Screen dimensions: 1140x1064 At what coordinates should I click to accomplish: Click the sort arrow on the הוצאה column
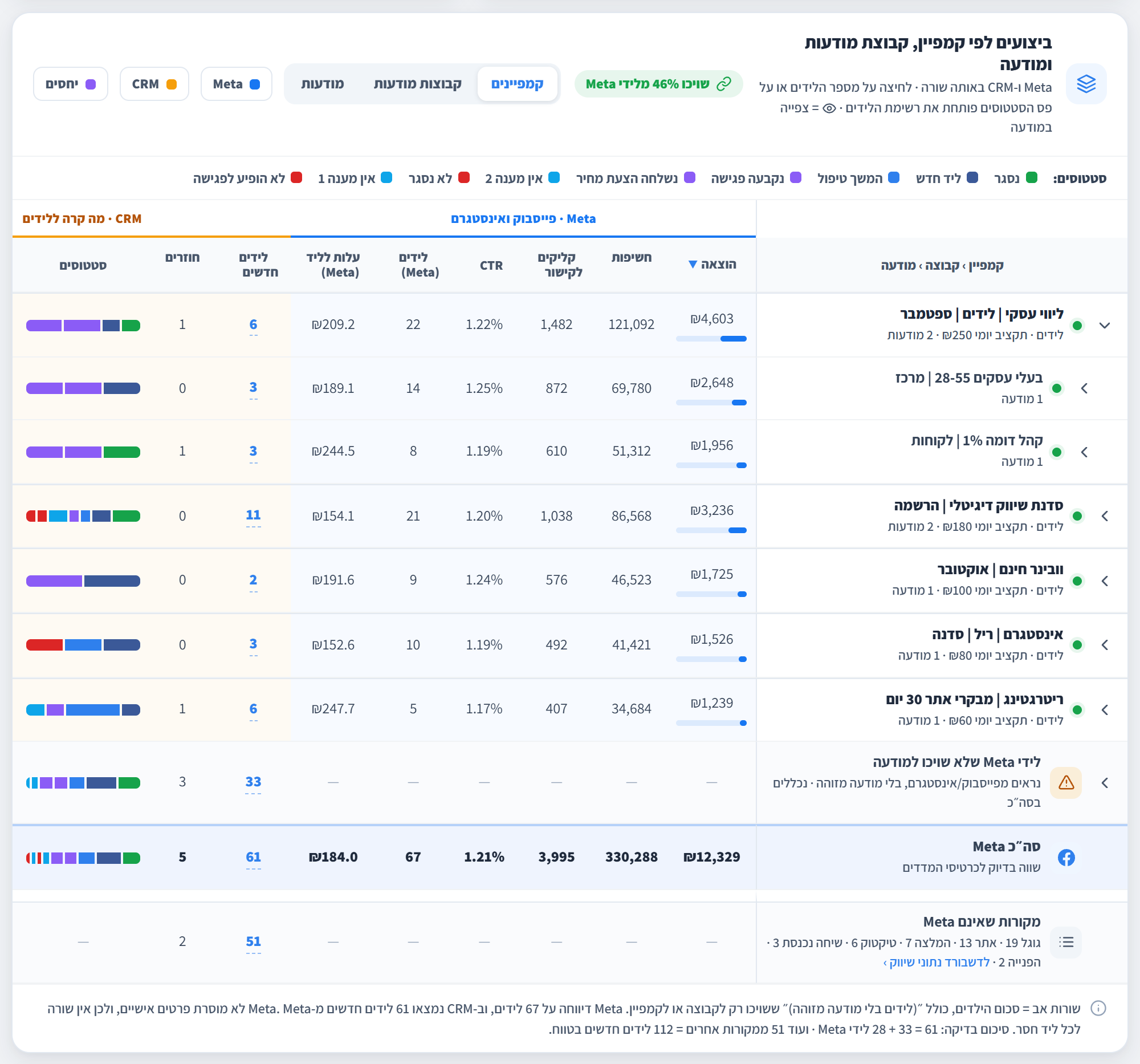click(693, 265)
